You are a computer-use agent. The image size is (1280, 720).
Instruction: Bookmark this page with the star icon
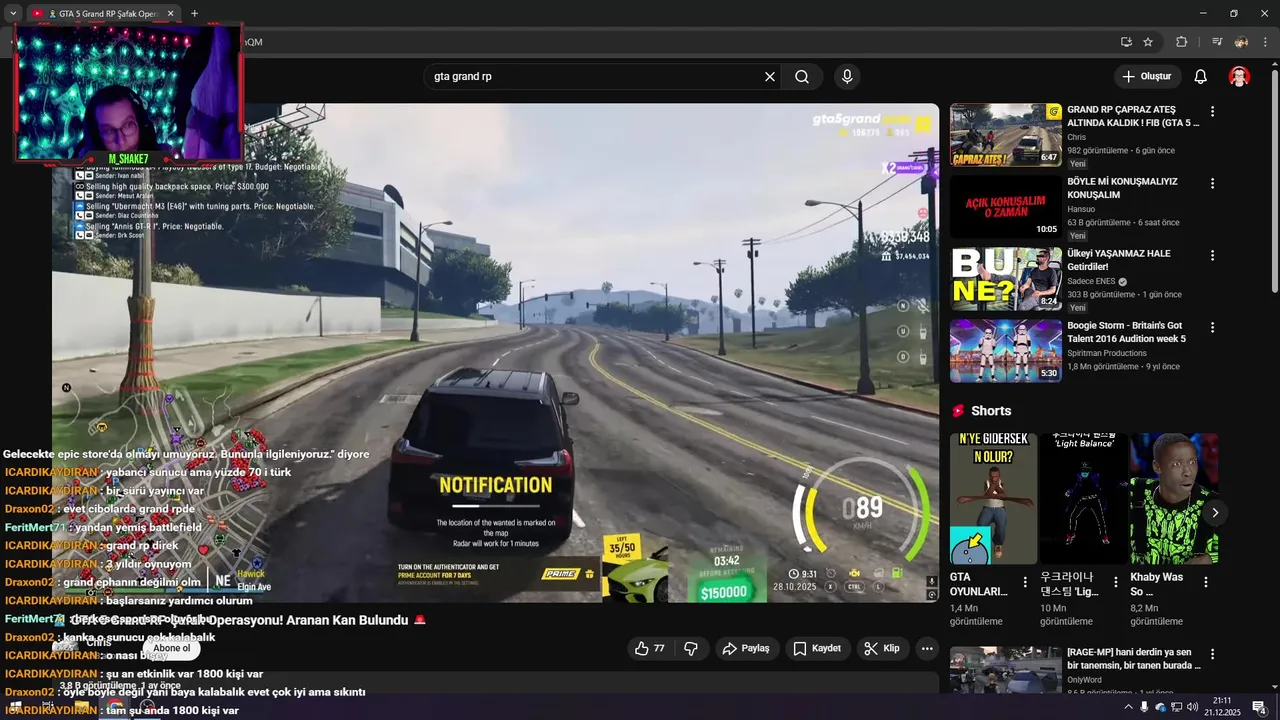1148,42
